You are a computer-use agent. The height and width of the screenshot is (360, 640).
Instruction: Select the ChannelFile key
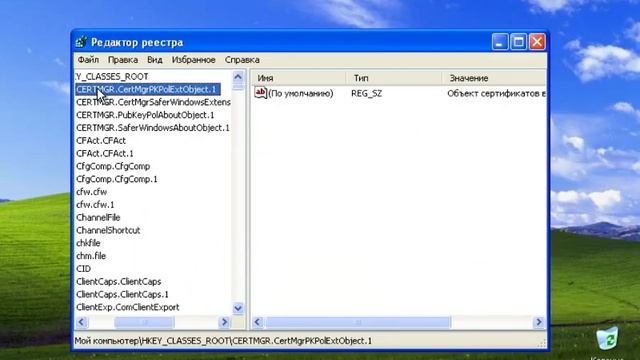click(x=98, y=217)
